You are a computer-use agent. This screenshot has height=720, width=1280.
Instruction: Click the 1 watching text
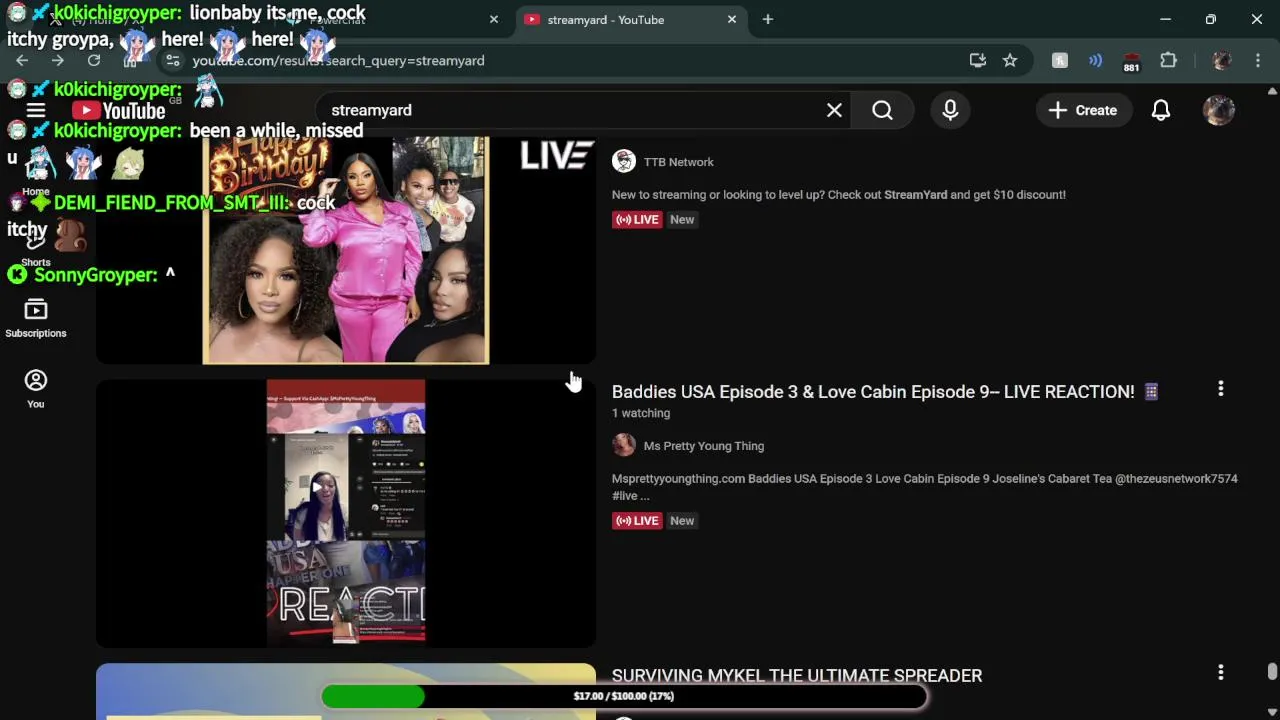[x=641, y=413]
